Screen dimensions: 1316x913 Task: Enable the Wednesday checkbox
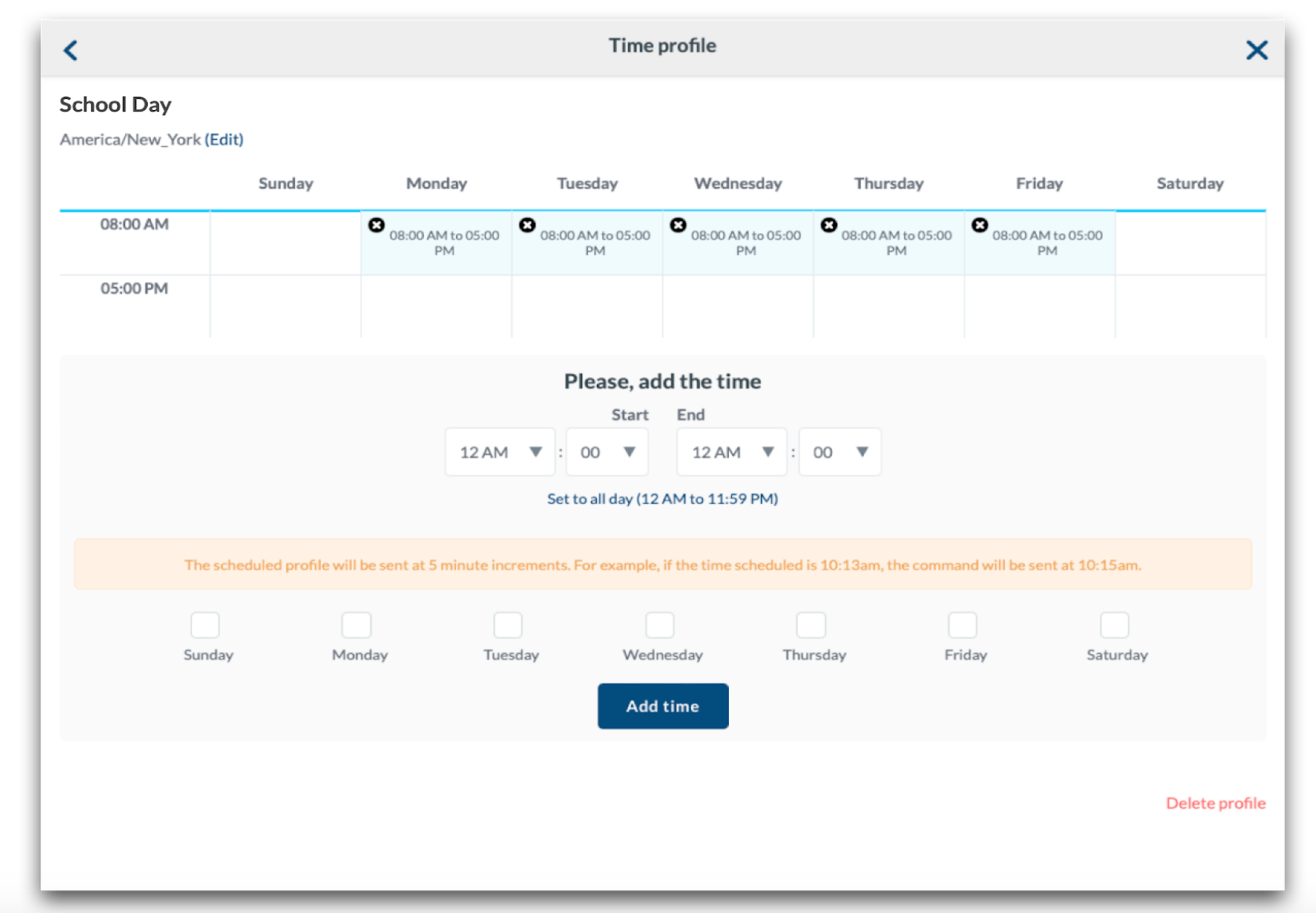pos(660,625)
